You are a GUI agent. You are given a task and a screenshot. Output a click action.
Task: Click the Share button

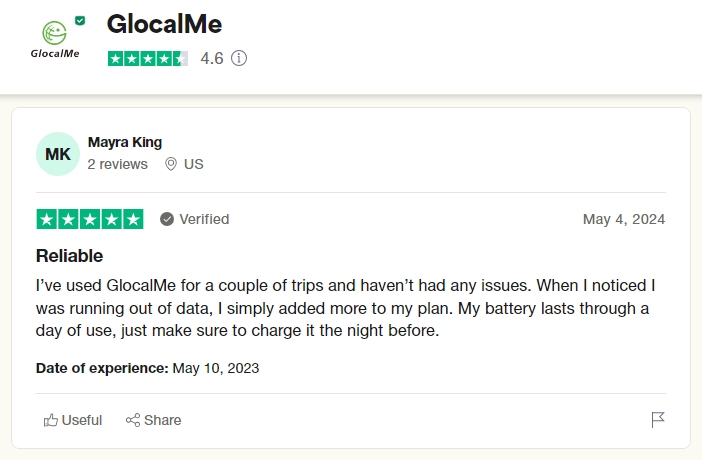153,420
